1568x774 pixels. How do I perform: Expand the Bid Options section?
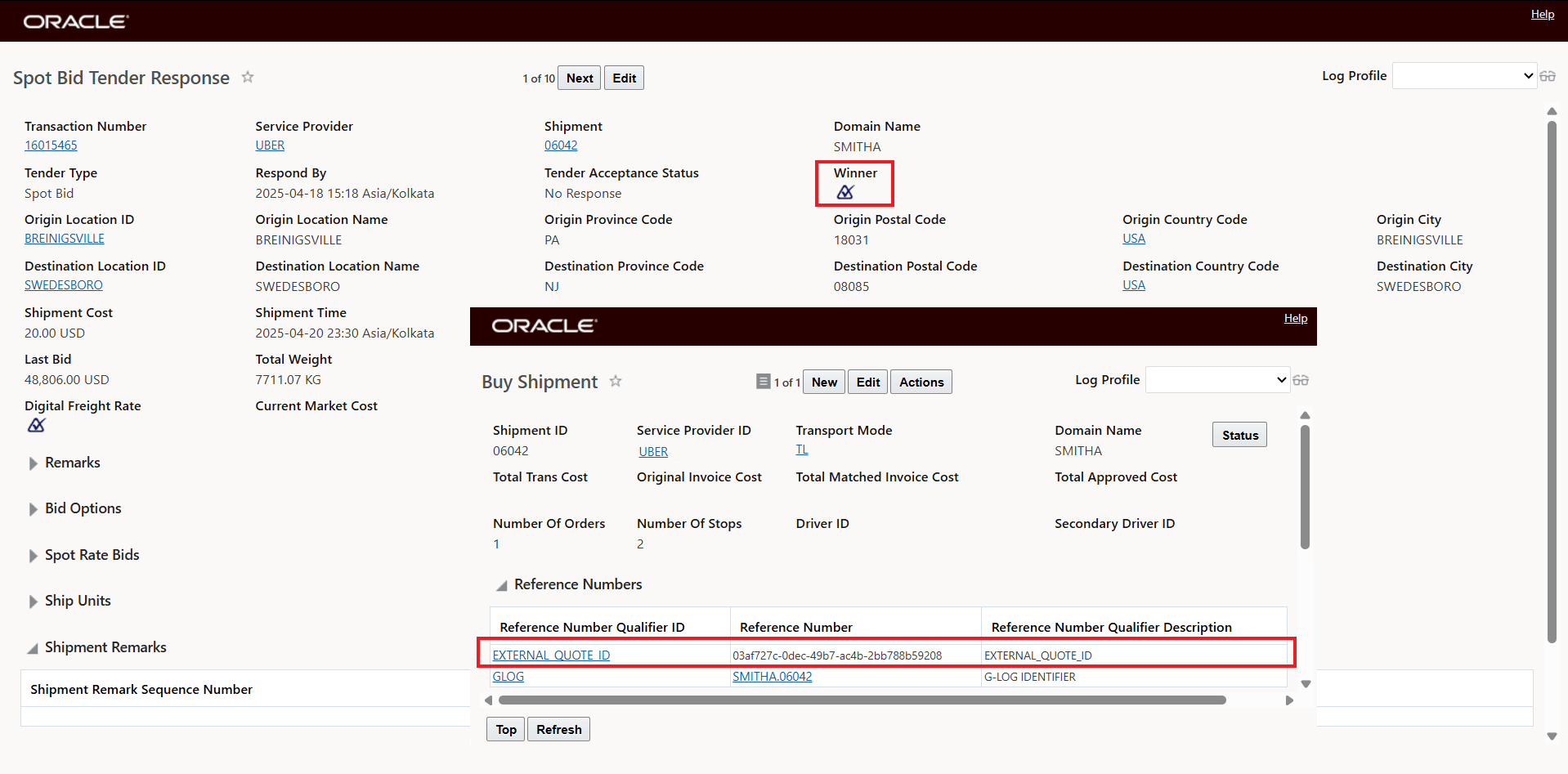click(34, 509)
